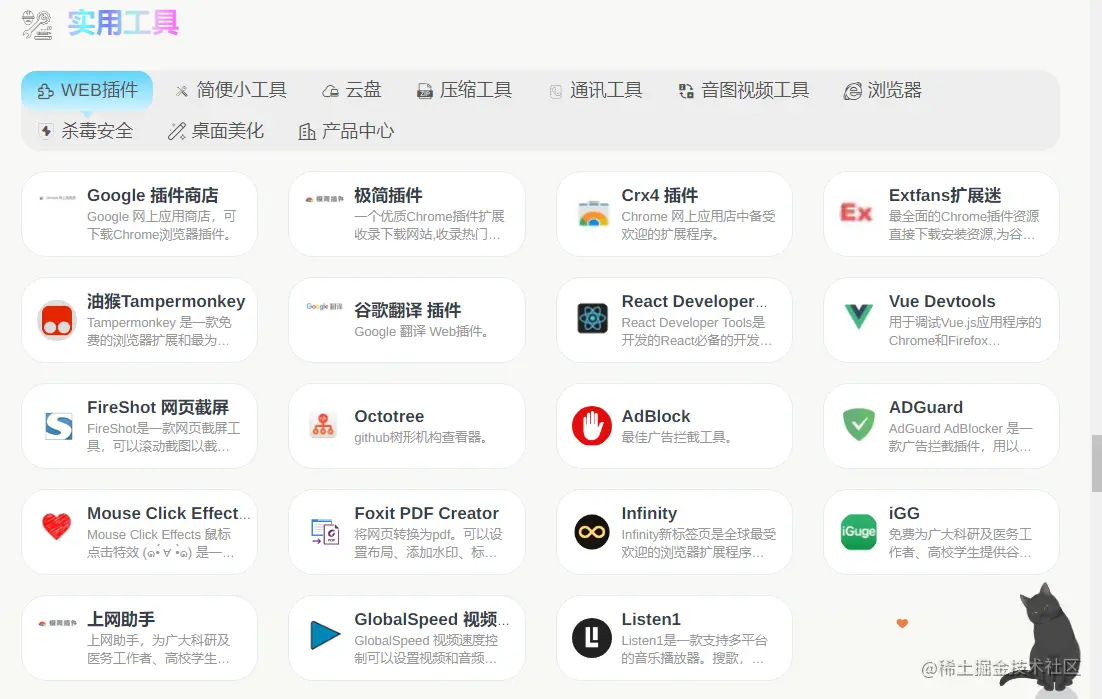Click the ADGuard green shield icon
The width and height of the screenshot is (1102, 699).
(x=858, y=424)
